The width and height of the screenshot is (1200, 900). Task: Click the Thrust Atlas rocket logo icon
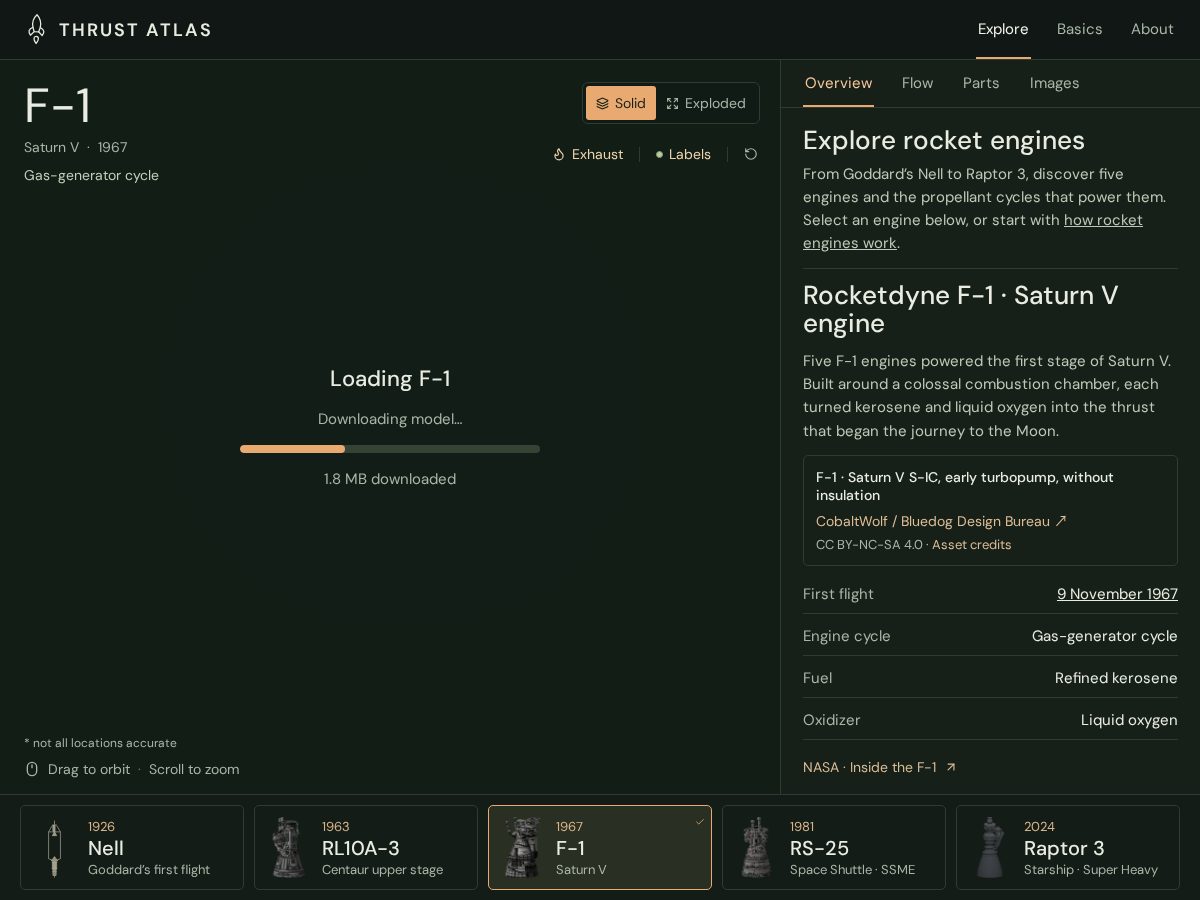36,29
